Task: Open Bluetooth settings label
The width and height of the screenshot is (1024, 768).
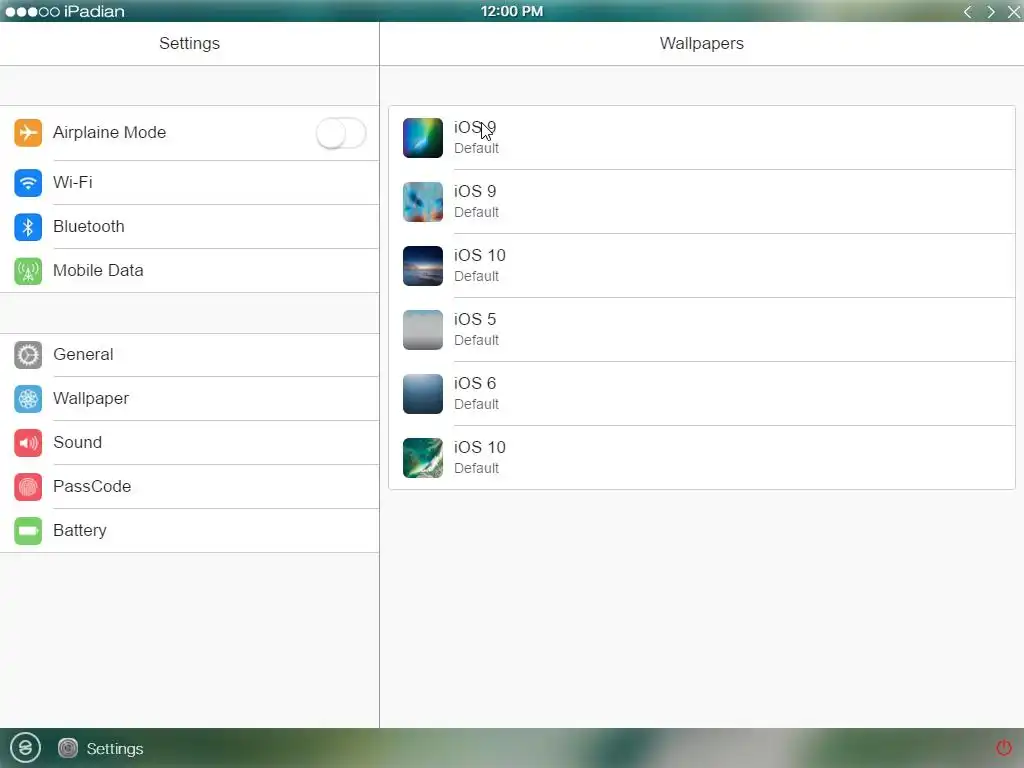Action: pyautogui.click(x=89, y=227)
